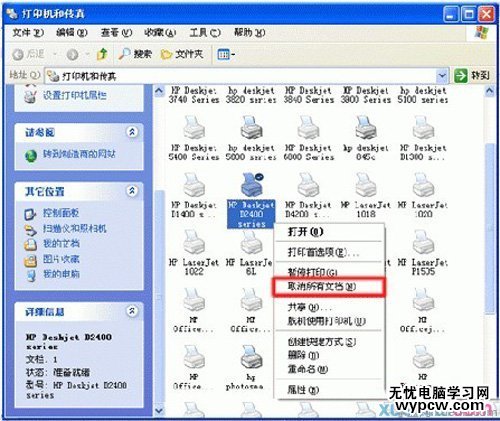The width and height of the screenshot is (500, 421).
Task: Click the Back navigation arrow icon
Action: pos(18,54)
